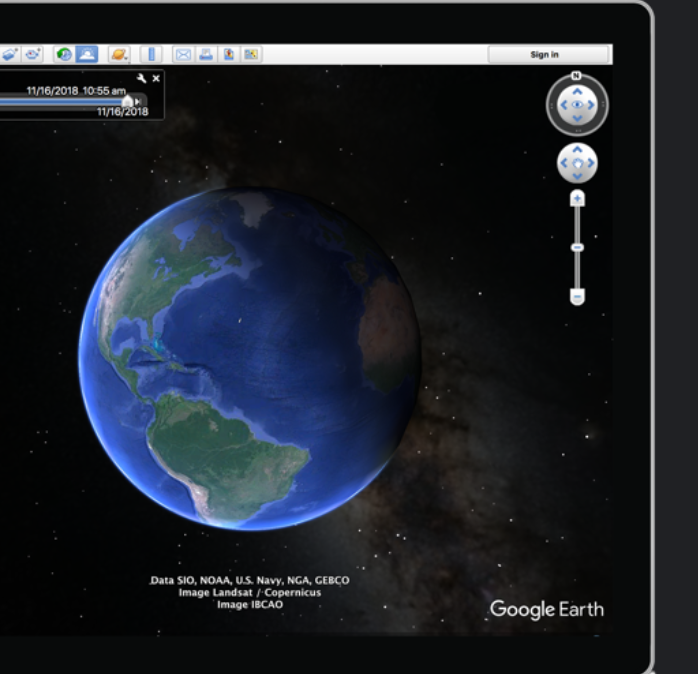698x674 pixels.
Task: Click the Print icon in toolbar
Action: click(x=206, y=54)
